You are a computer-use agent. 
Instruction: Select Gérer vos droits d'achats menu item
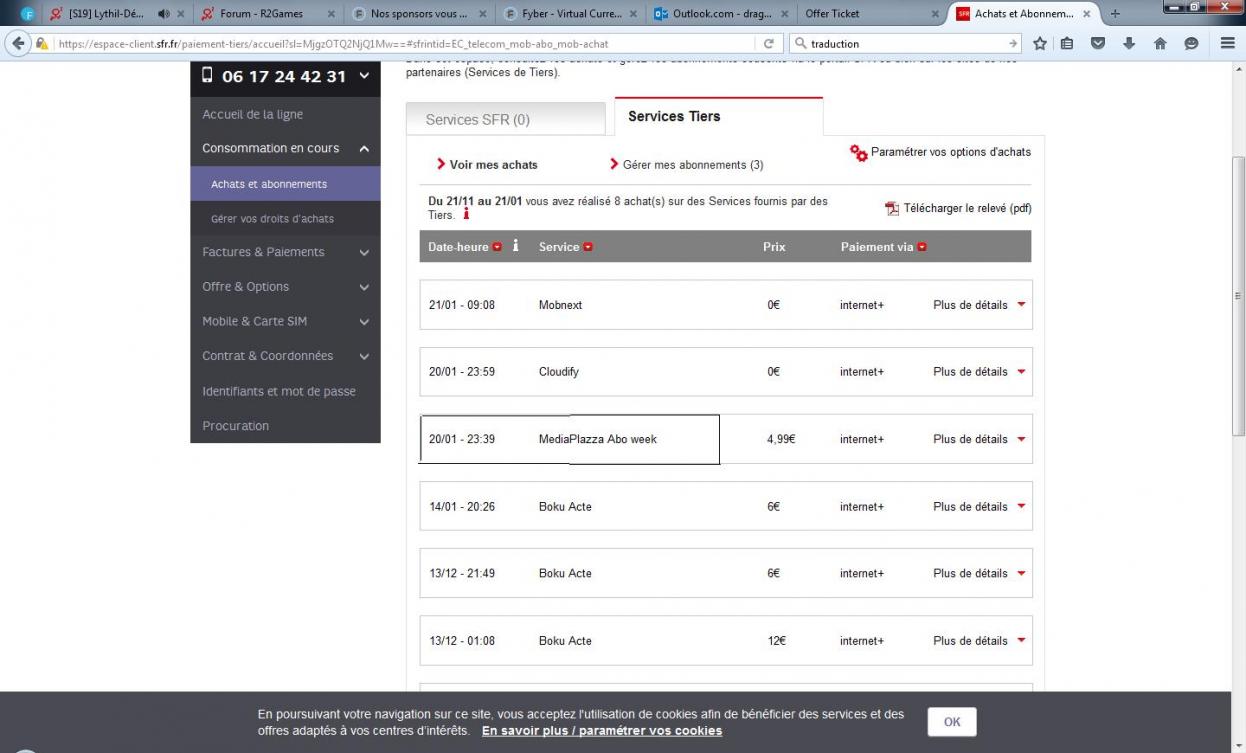coord(272,219)
